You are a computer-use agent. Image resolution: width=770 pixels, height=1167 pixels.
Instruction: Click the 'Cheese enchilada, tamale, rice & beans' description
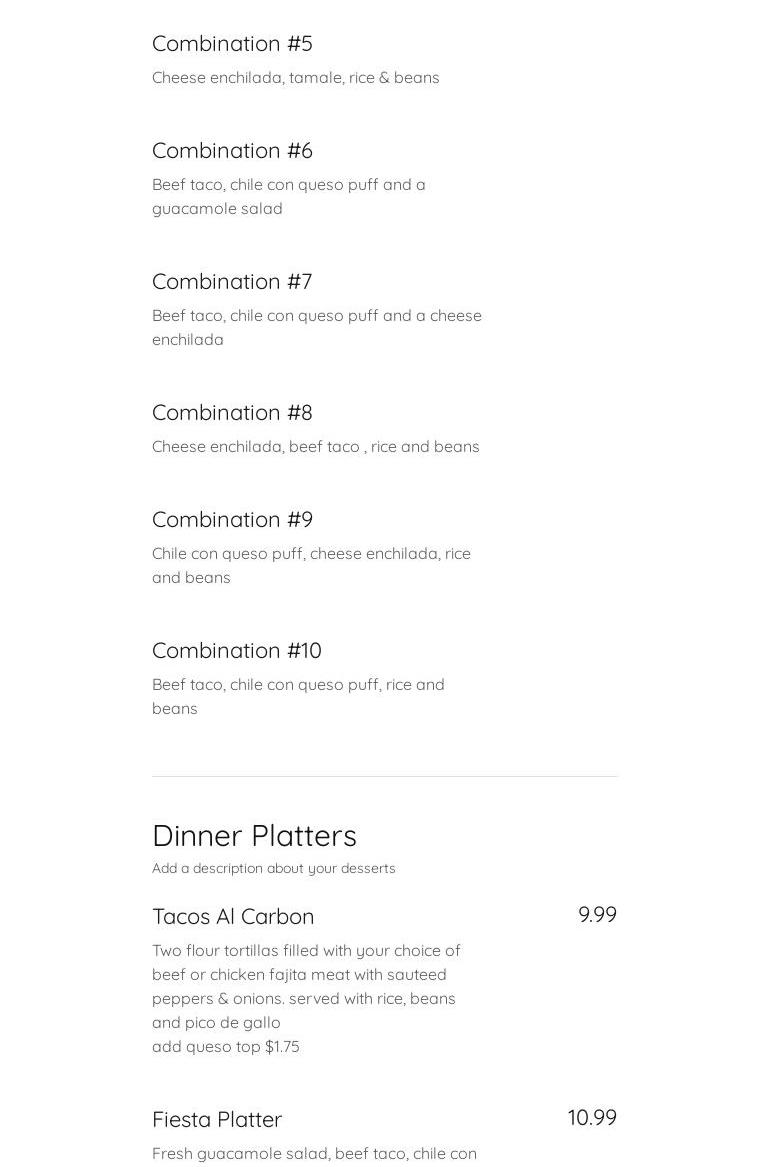point(295,78)
